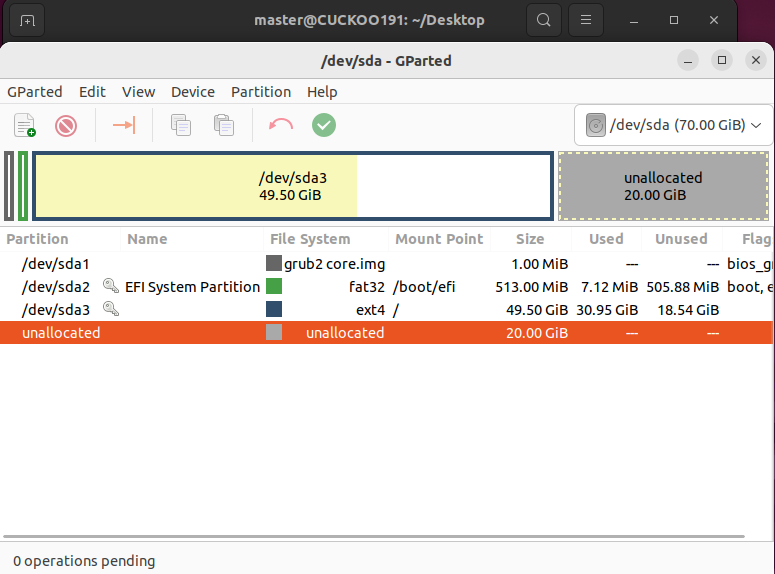775x574 pixels.
Task: Click the dark blue ext4 color swatch
Action: tap(274, 309)
